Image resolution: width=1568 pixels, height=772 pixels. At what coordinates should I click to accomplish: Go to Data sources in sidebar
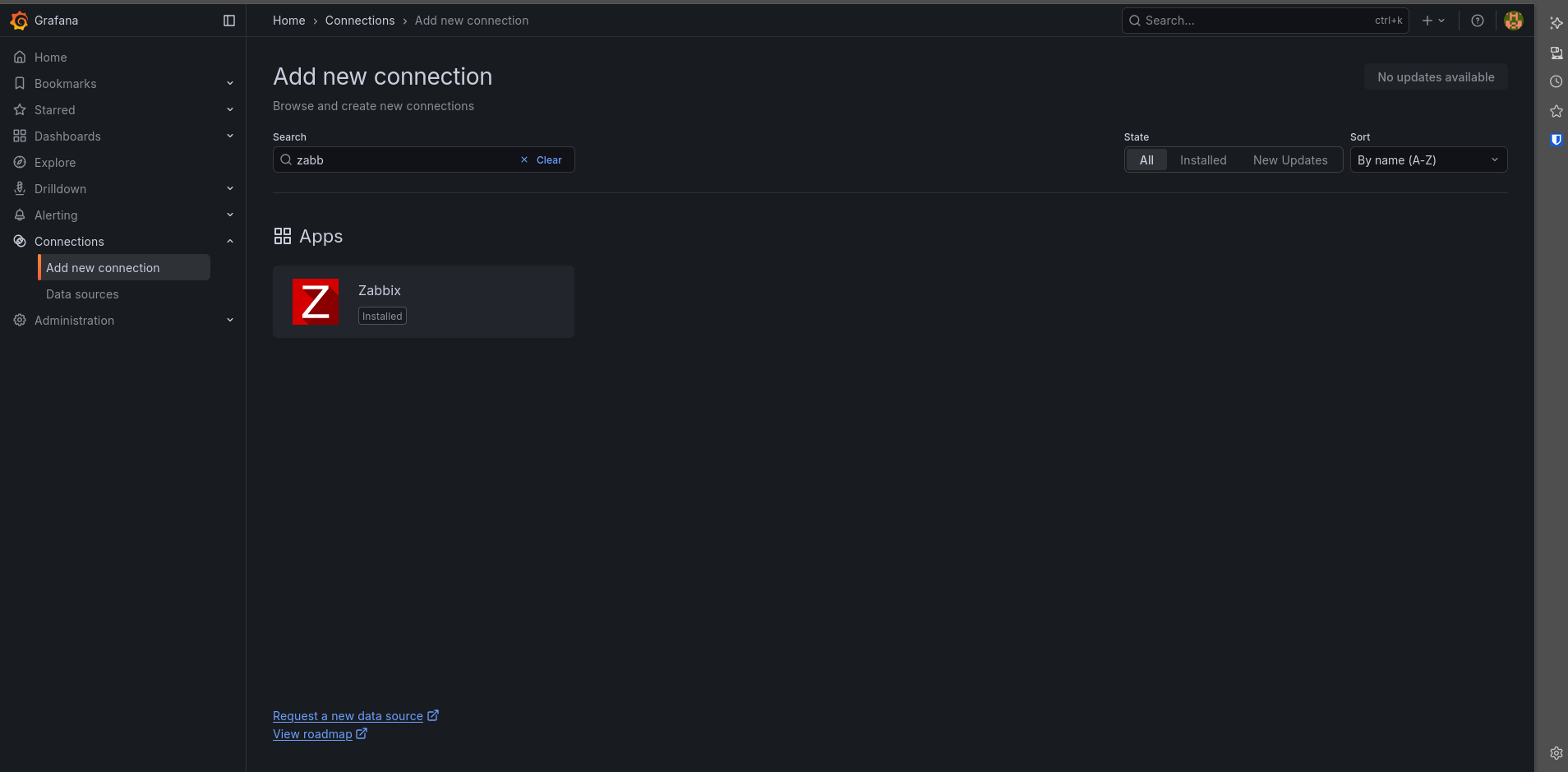tap(82, 294)
